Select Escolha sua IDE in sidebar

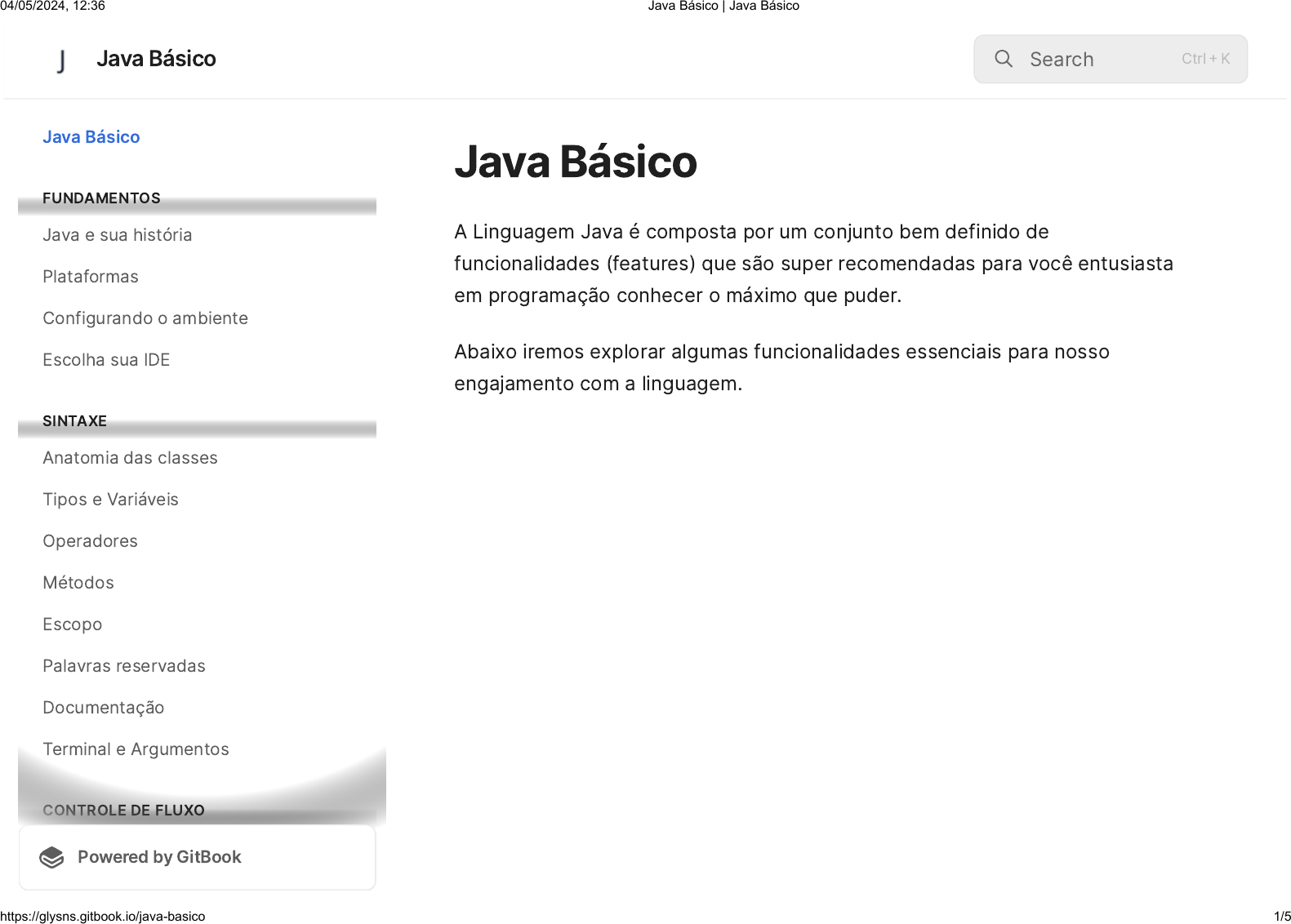(x=106, y=360)
